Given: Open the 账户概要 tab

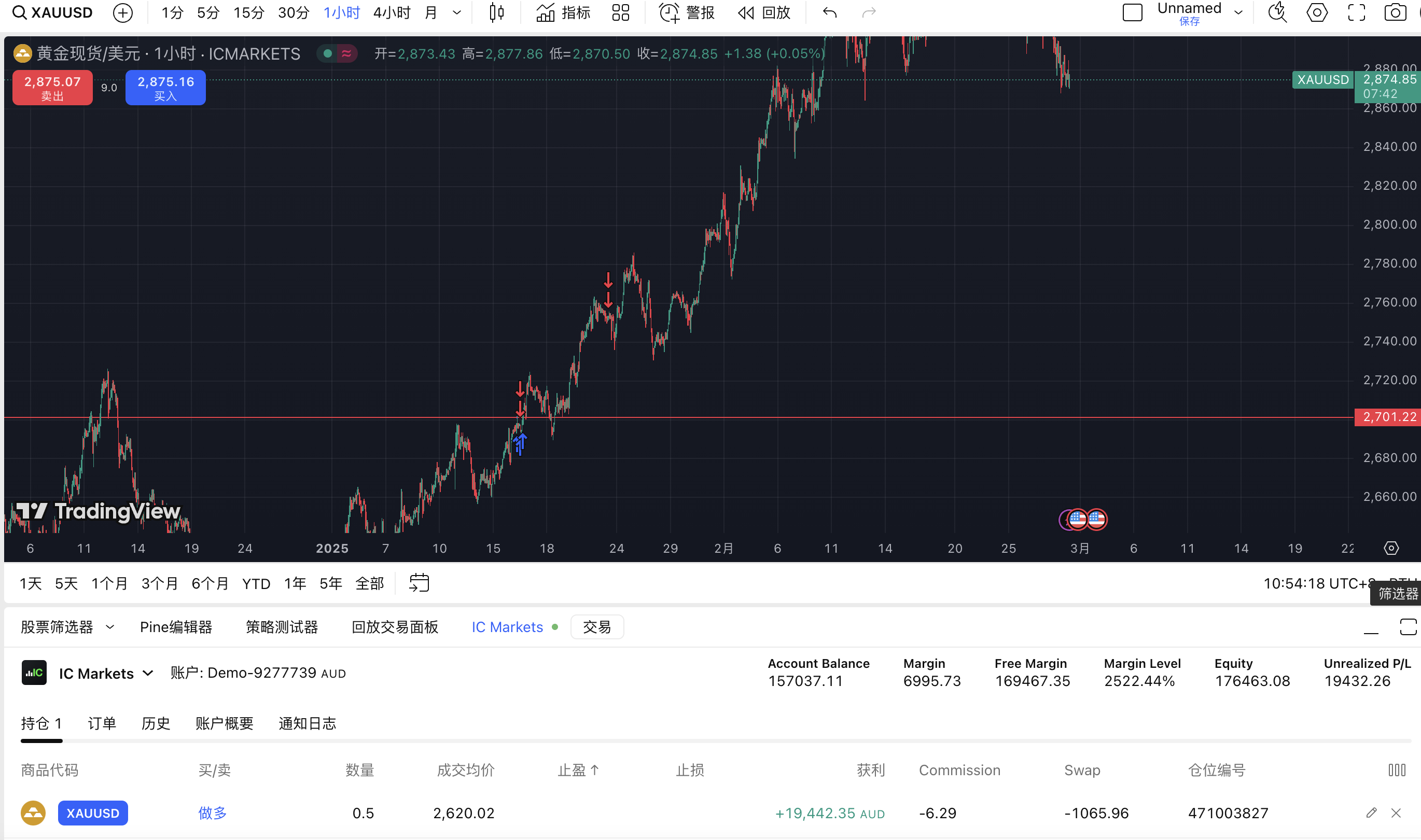Looking at the screenshot, I should pyautogui.click(x=224, y=723).
